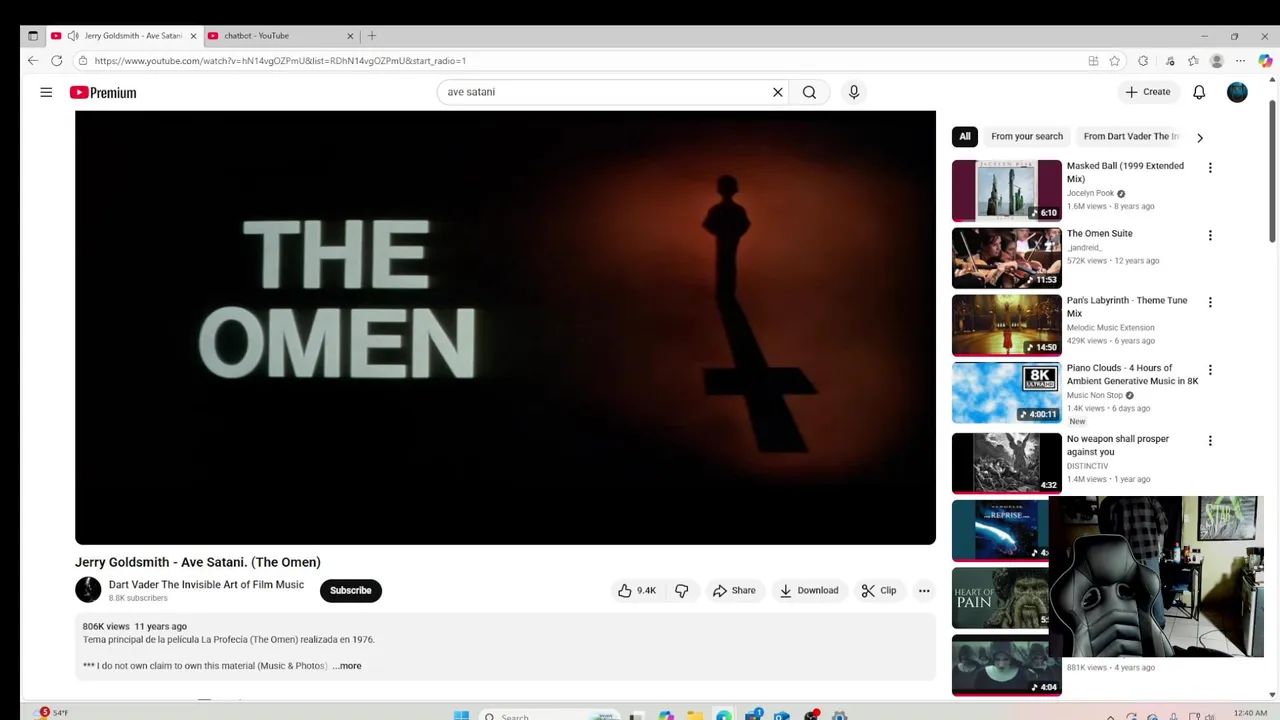1280x720 pixels.
Task: Open Heart of Pain video thumbnail
Action: pos(1000,598)
